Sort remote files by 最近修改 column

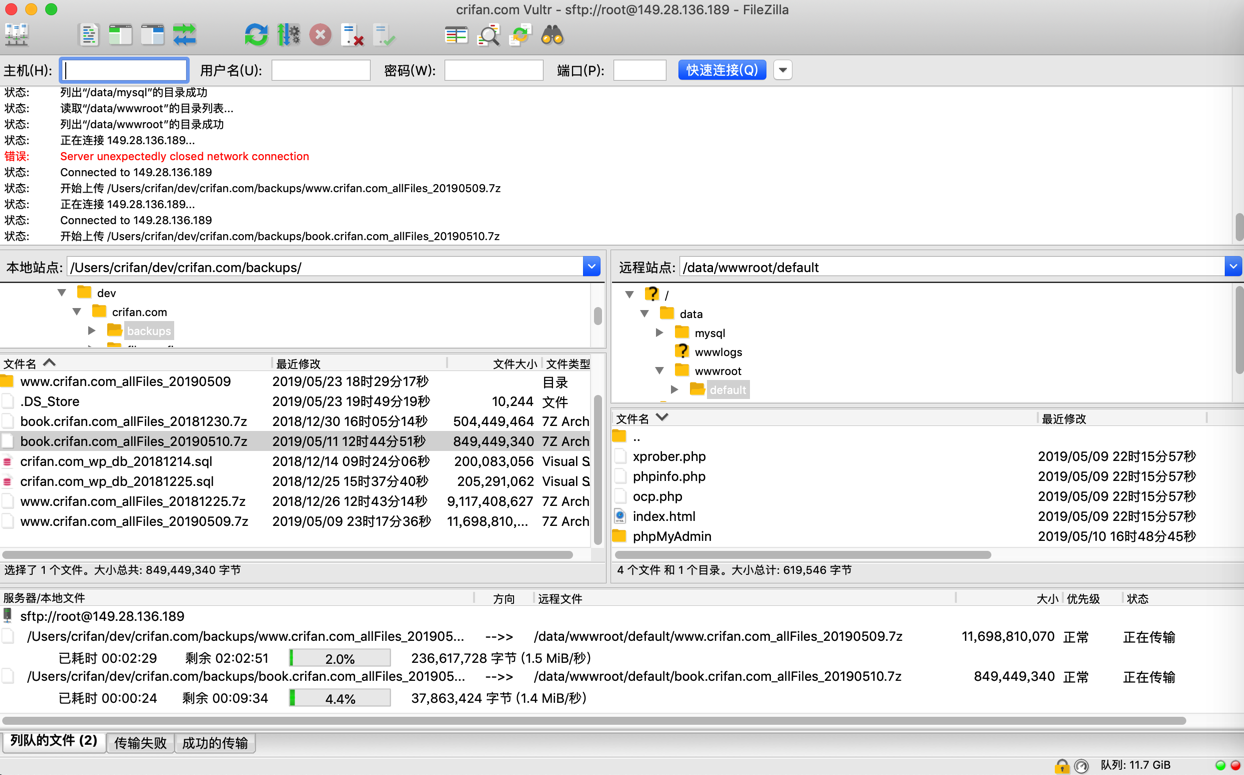1121,419
